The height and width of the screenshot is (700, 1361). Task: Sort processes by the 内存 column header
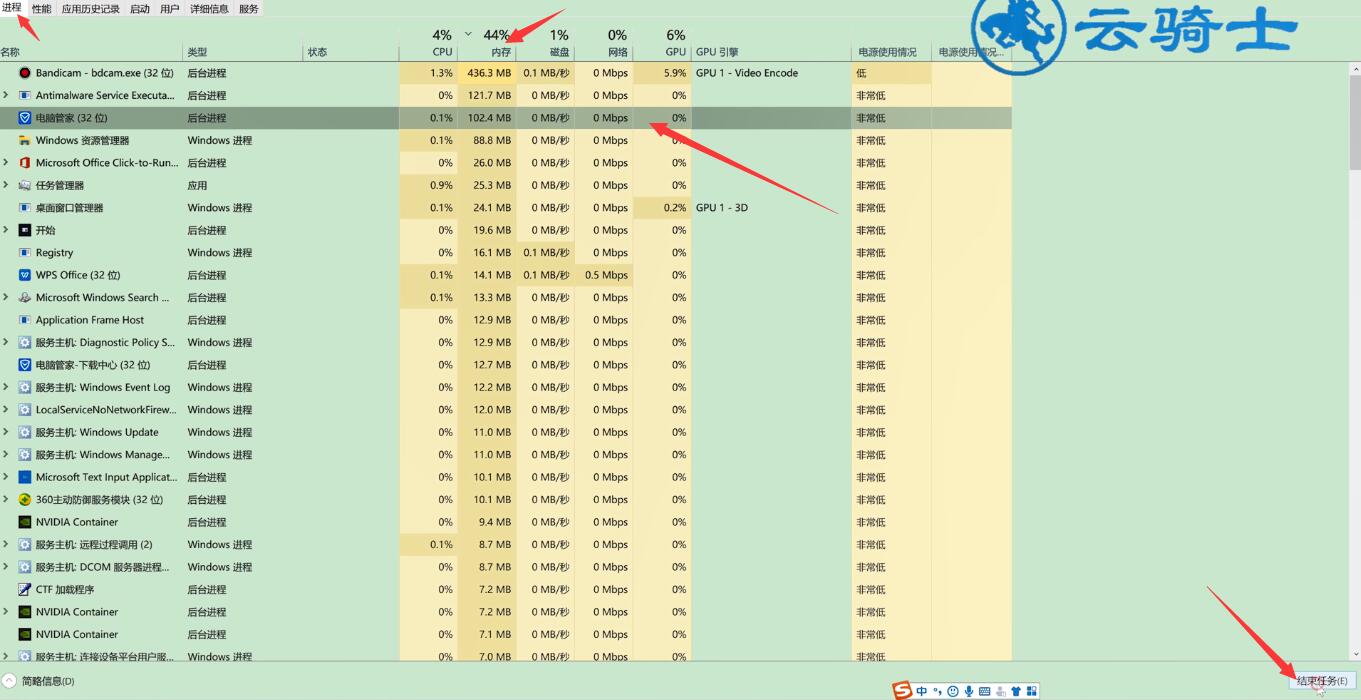coord(487,44)
